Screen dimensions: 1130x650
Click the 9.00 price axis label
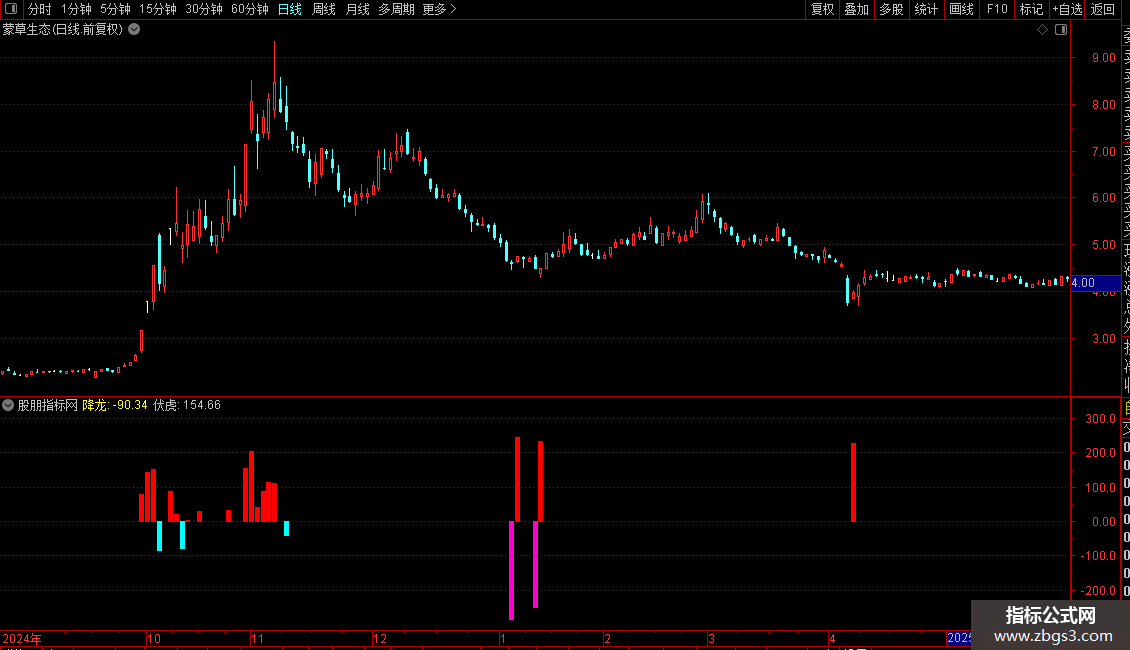(1103, 58)
